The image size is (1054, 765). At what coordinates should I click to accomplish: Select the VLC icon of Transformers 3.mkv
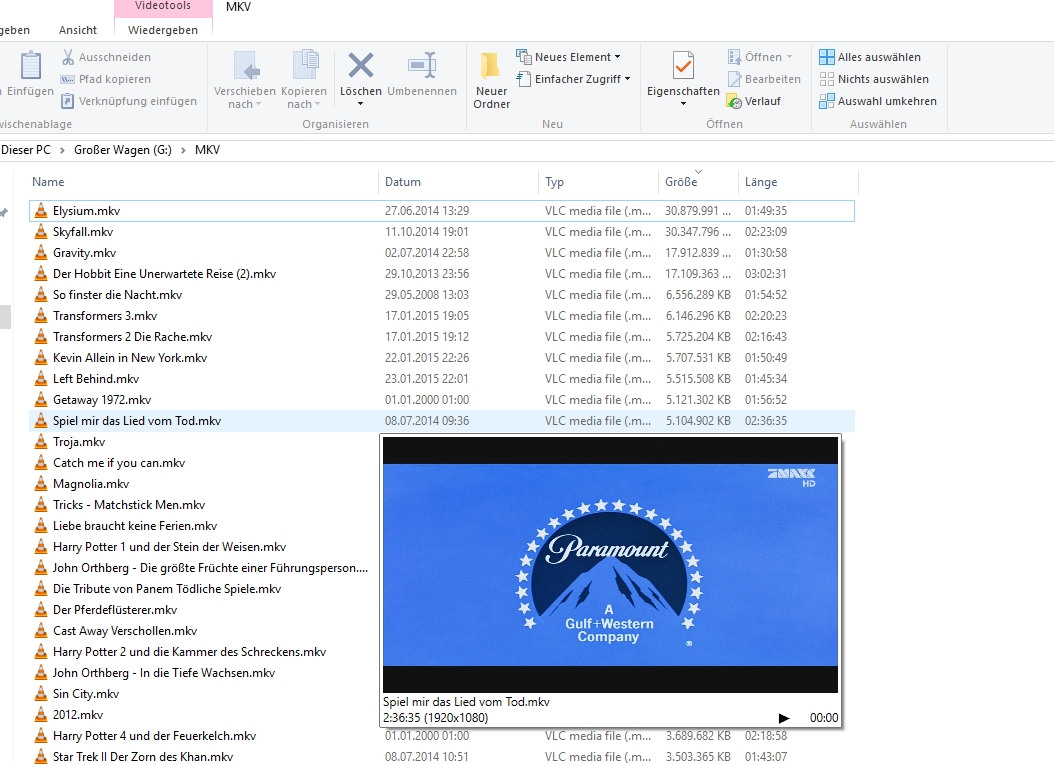click(x=41, y=315)
